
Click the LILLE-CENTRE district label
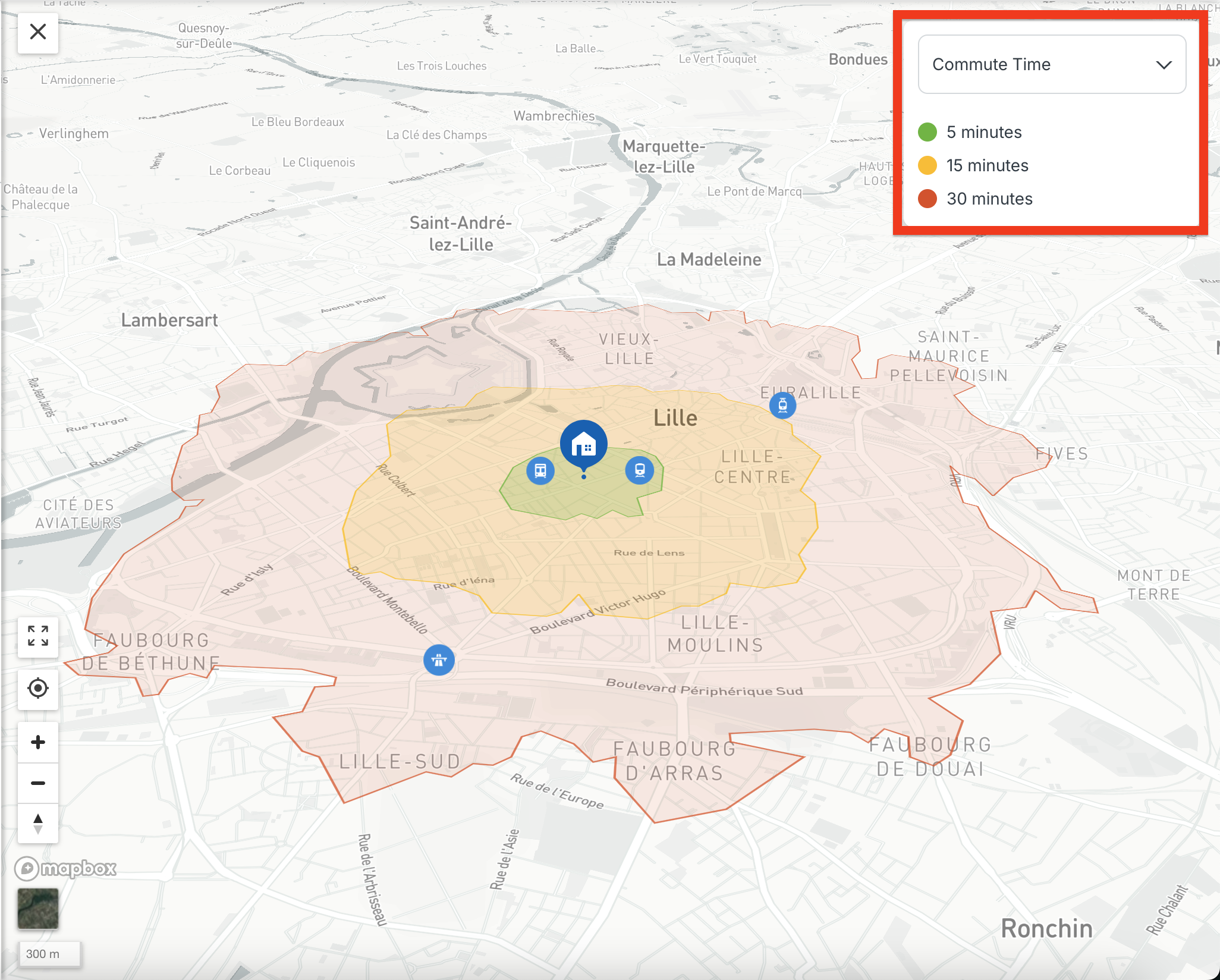pos(753,467)
